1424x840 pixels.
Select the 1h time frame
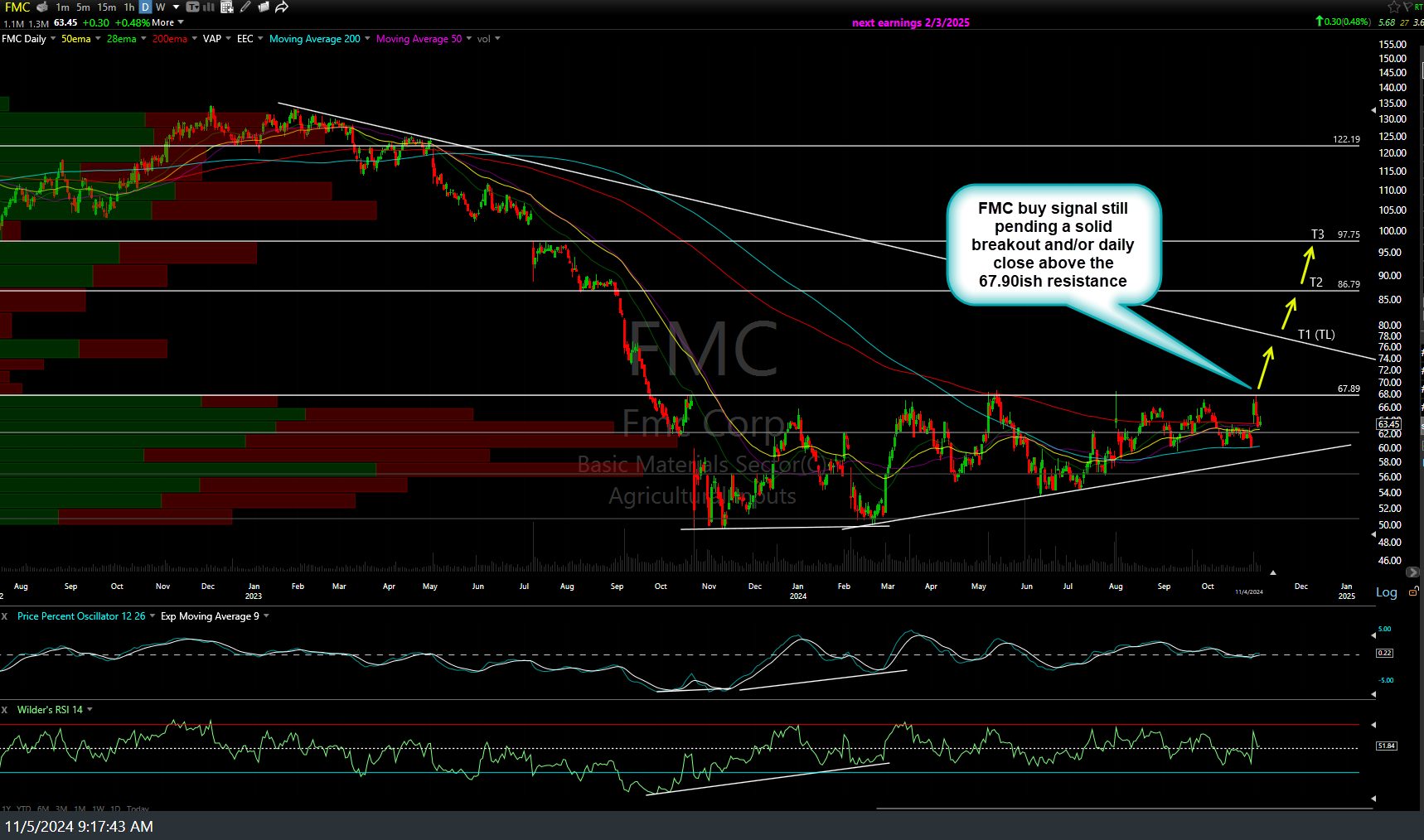[x=129, y=7]
